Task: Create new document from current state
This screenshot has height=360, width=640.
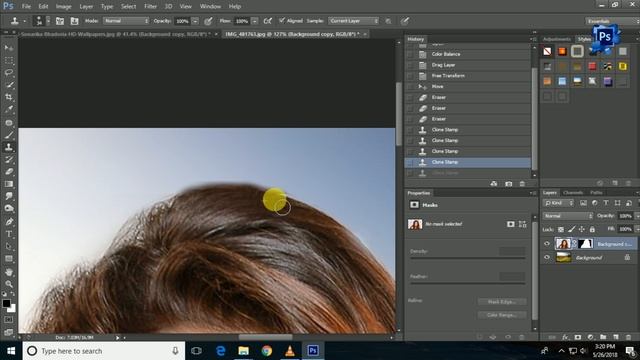Action: (494, 184)
